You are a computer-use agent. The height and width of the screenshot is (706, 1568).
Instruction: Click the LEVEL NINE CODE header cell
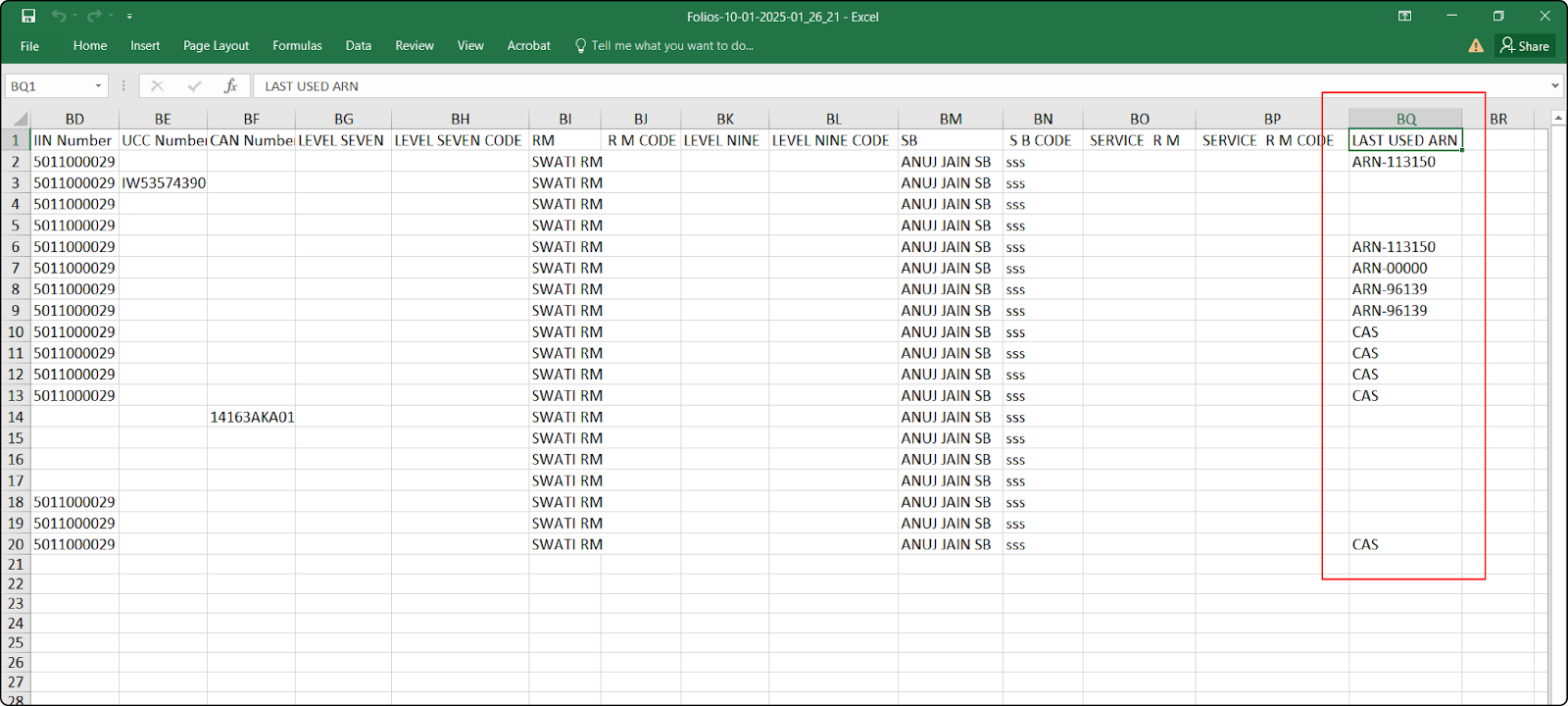pyautogui.click(x=833, y=140)
